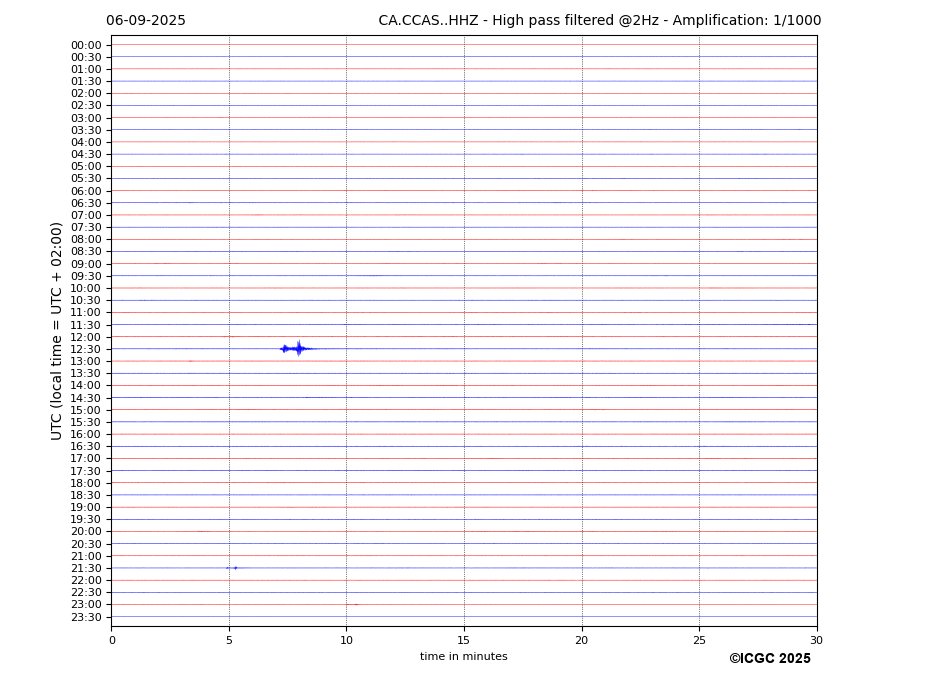Select the 05:00 time row label
927x696 pixels.
[86, 167]
